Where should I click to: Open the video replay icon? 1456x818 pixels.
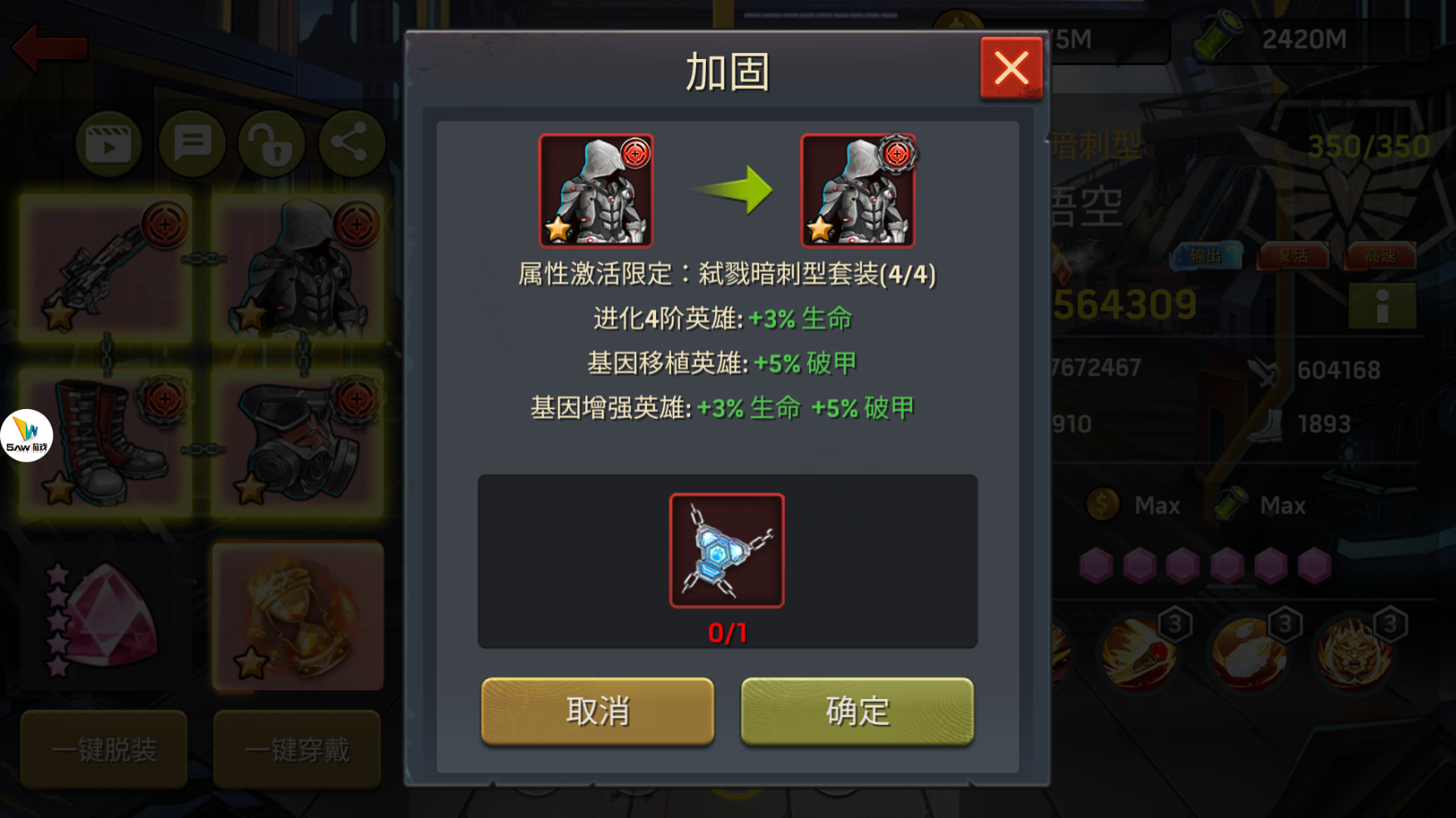(x=108, y=145)
